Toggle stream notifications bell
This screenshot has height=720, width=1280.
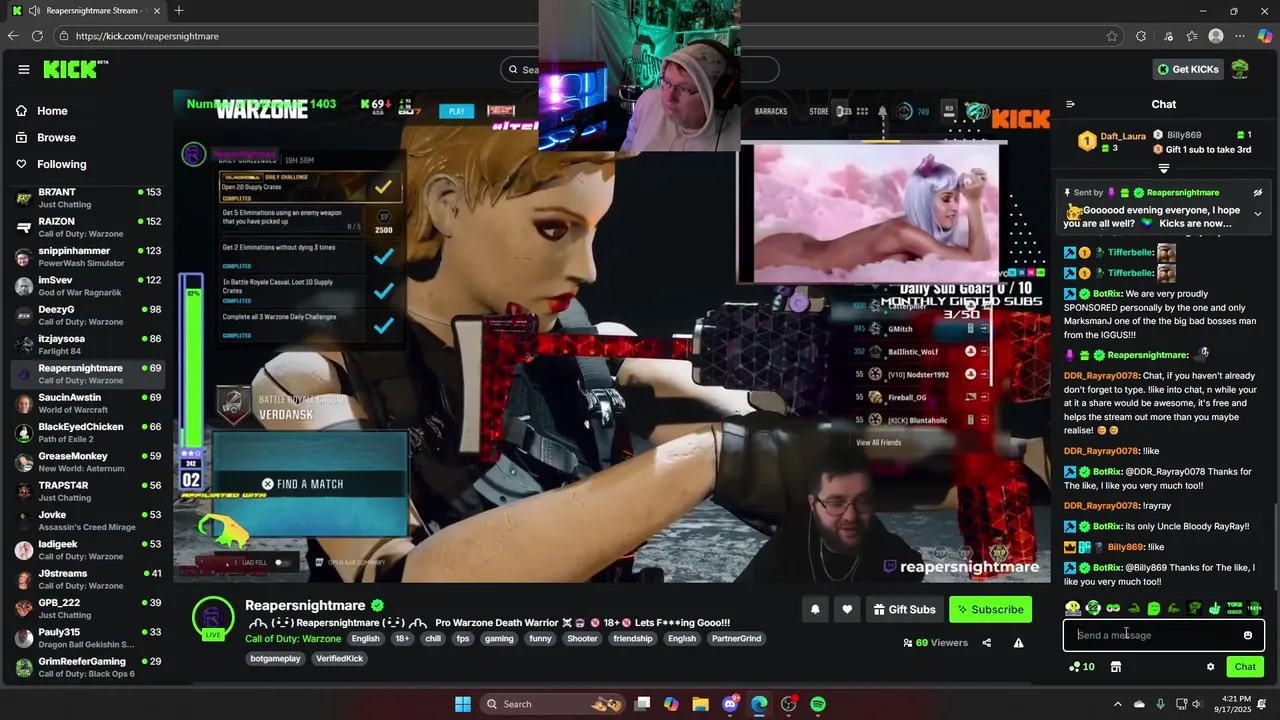coord(815,609)
